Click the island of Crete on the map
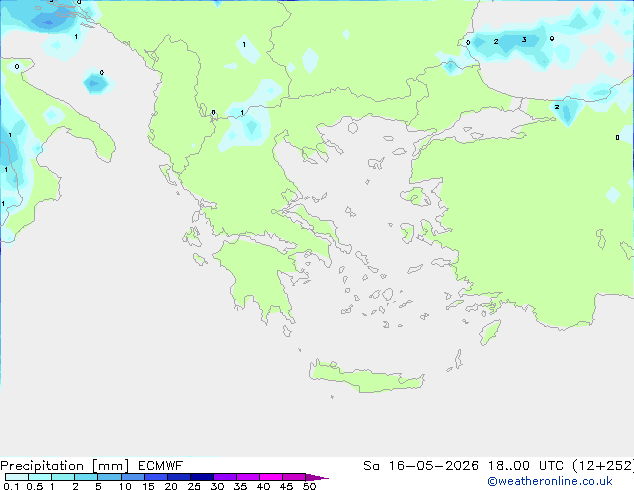 tap(366, 378)
